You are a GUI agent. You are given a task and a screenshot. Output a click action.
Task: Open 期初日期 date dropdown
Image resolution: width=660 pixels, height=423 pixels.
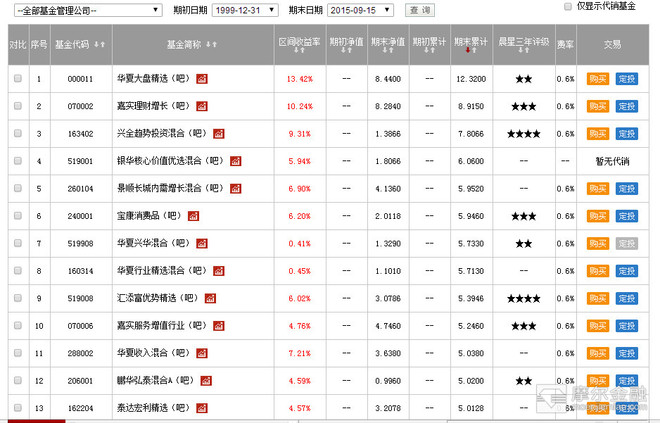click(x=245, y=10)
